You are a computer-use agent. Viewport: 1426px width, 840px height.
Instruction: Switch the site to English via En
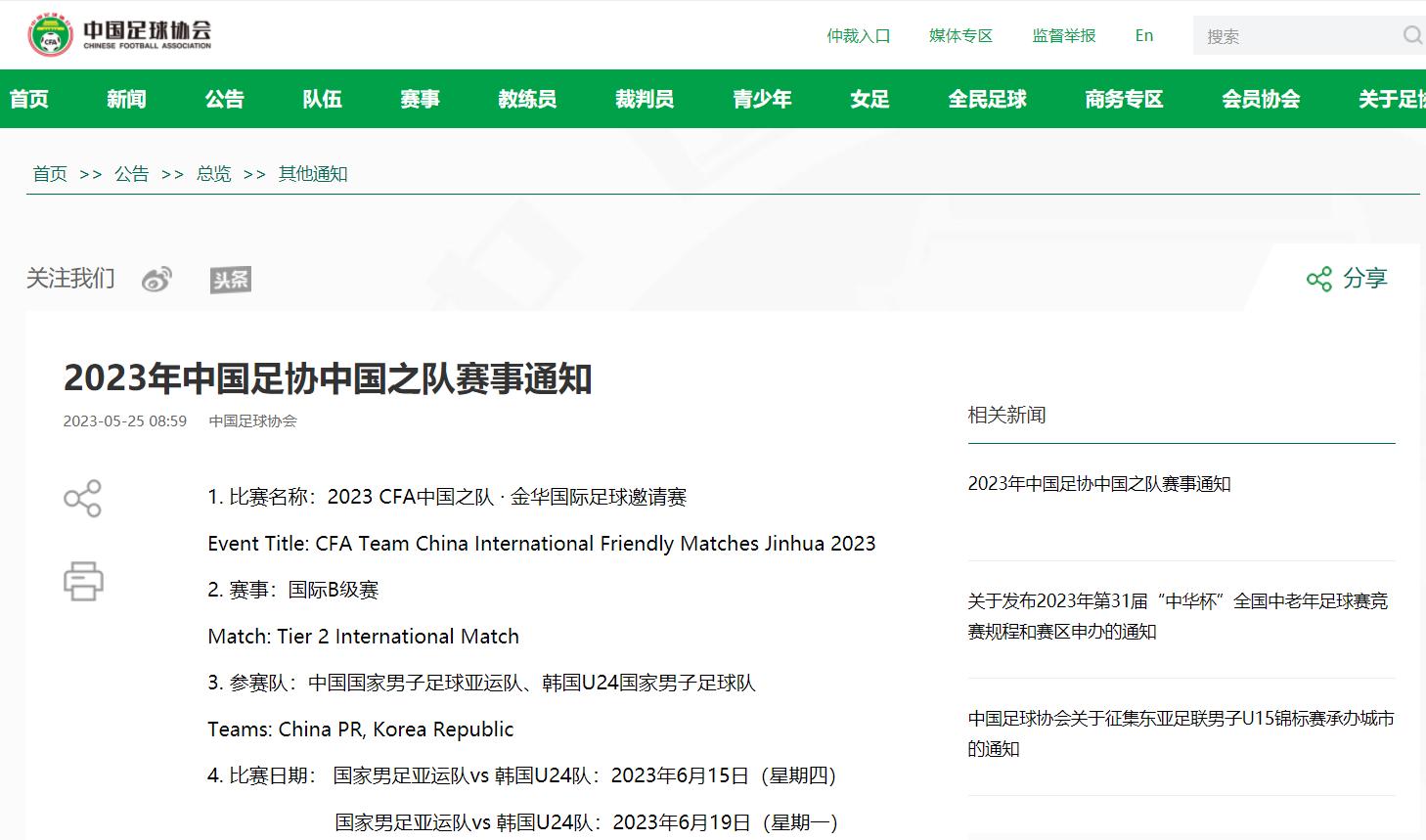pyautogui.click(x=1143, y=35)
